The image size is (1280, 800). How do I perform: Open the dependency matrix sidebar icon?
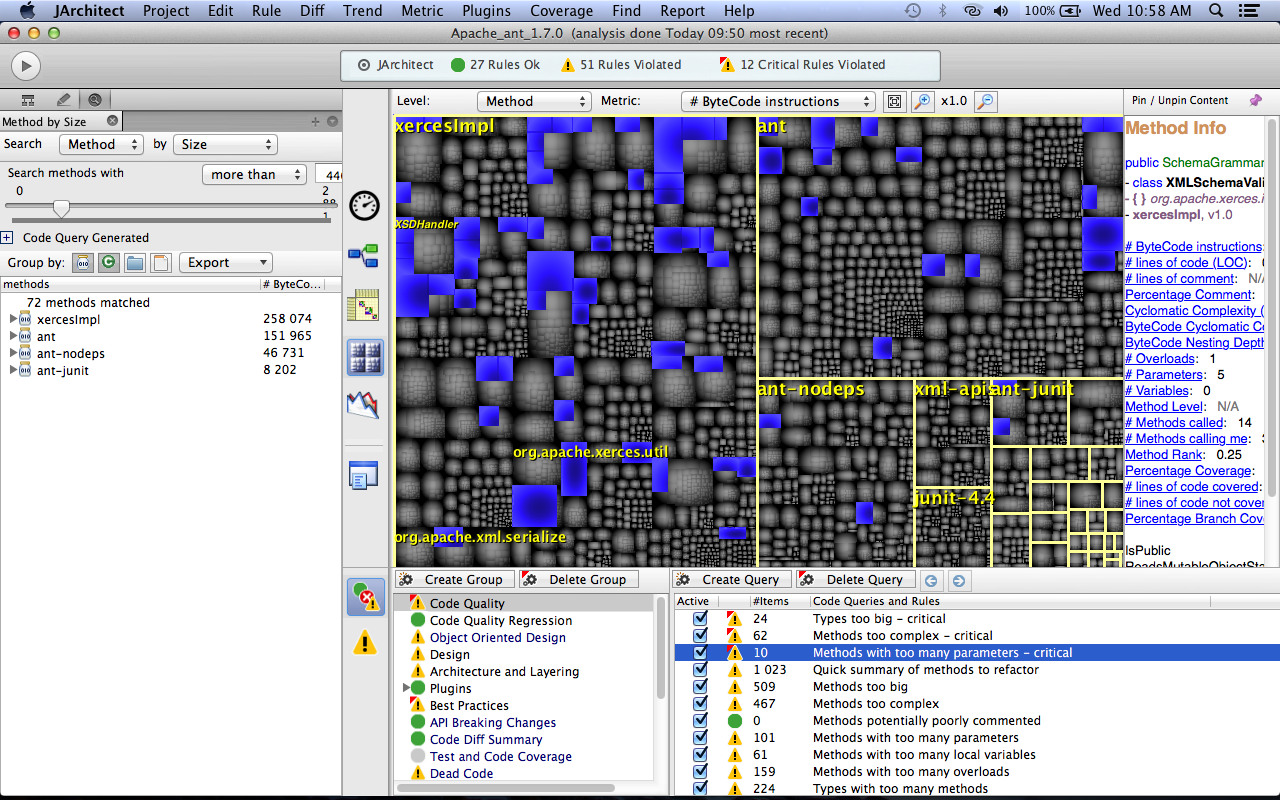pyautogui.click(x=364, y=307)
